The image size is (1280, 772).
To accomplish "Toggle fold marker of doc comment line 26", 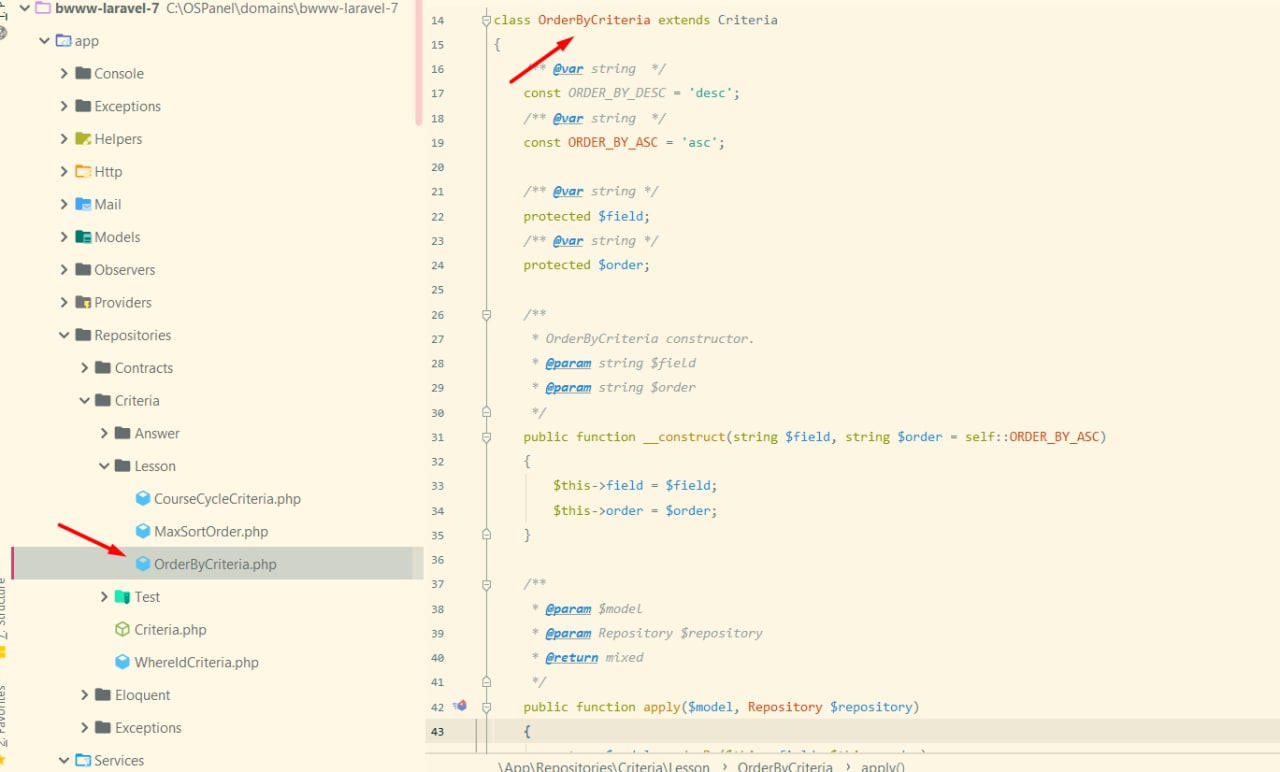I will (486, 315).
